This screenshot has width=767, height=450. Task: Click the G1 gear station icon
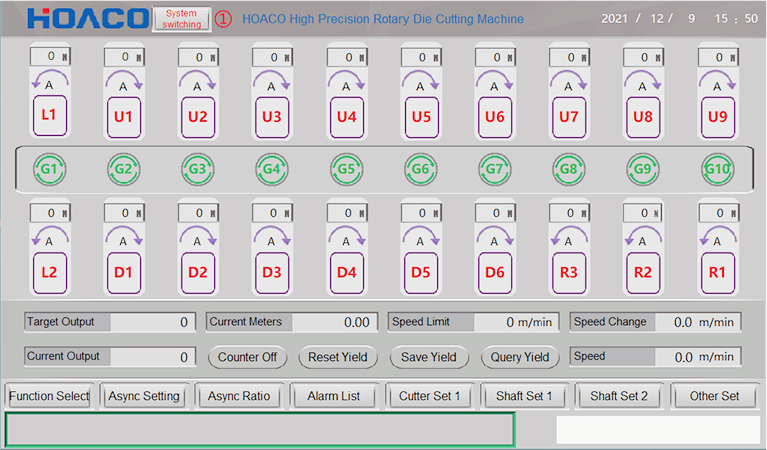pyautogui.click(x=49, y=169)
